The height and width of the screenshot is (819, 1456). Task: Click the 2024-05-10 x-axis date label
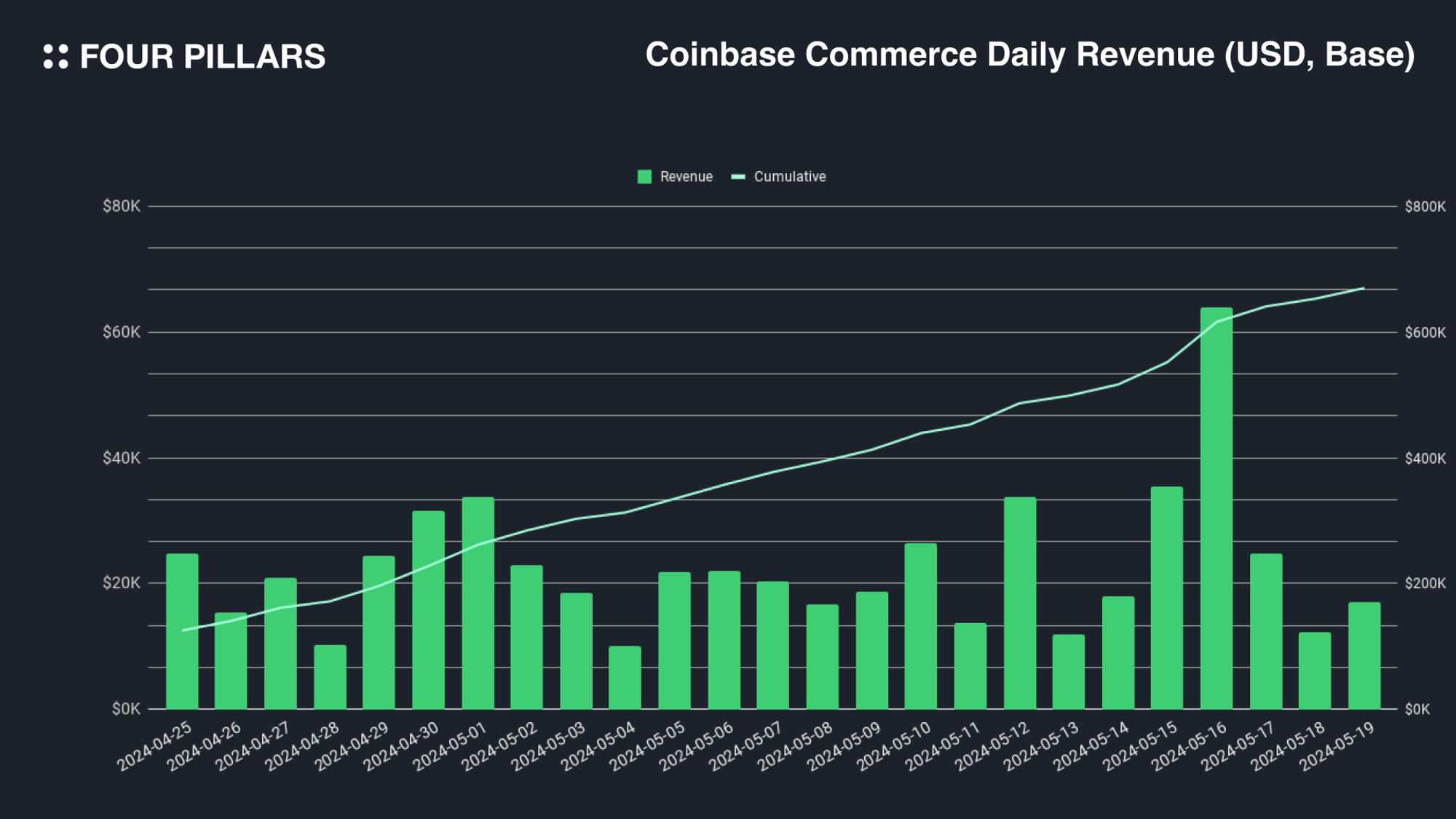click(894, 745)
